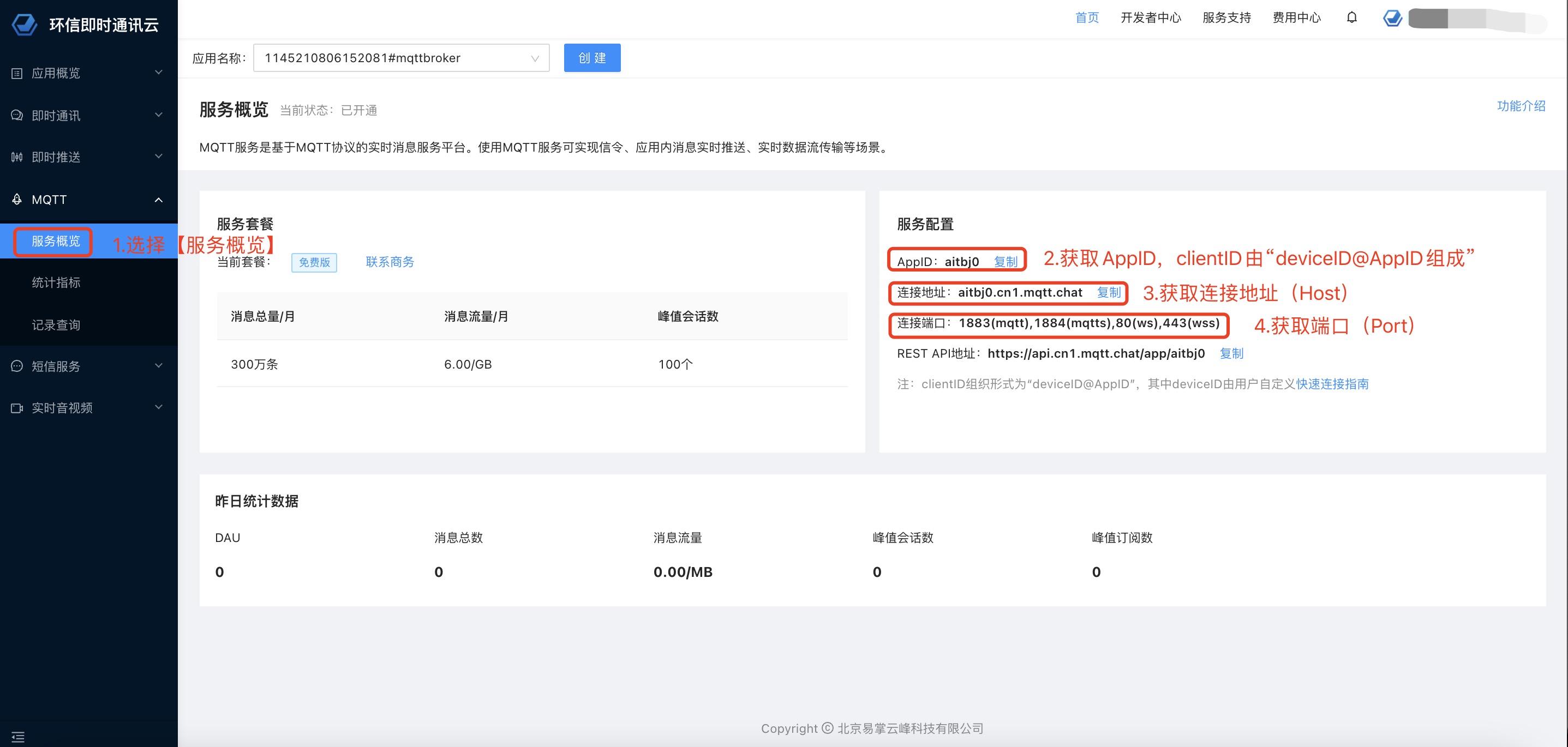Click the AppID value aitbj0

[962, 262]
